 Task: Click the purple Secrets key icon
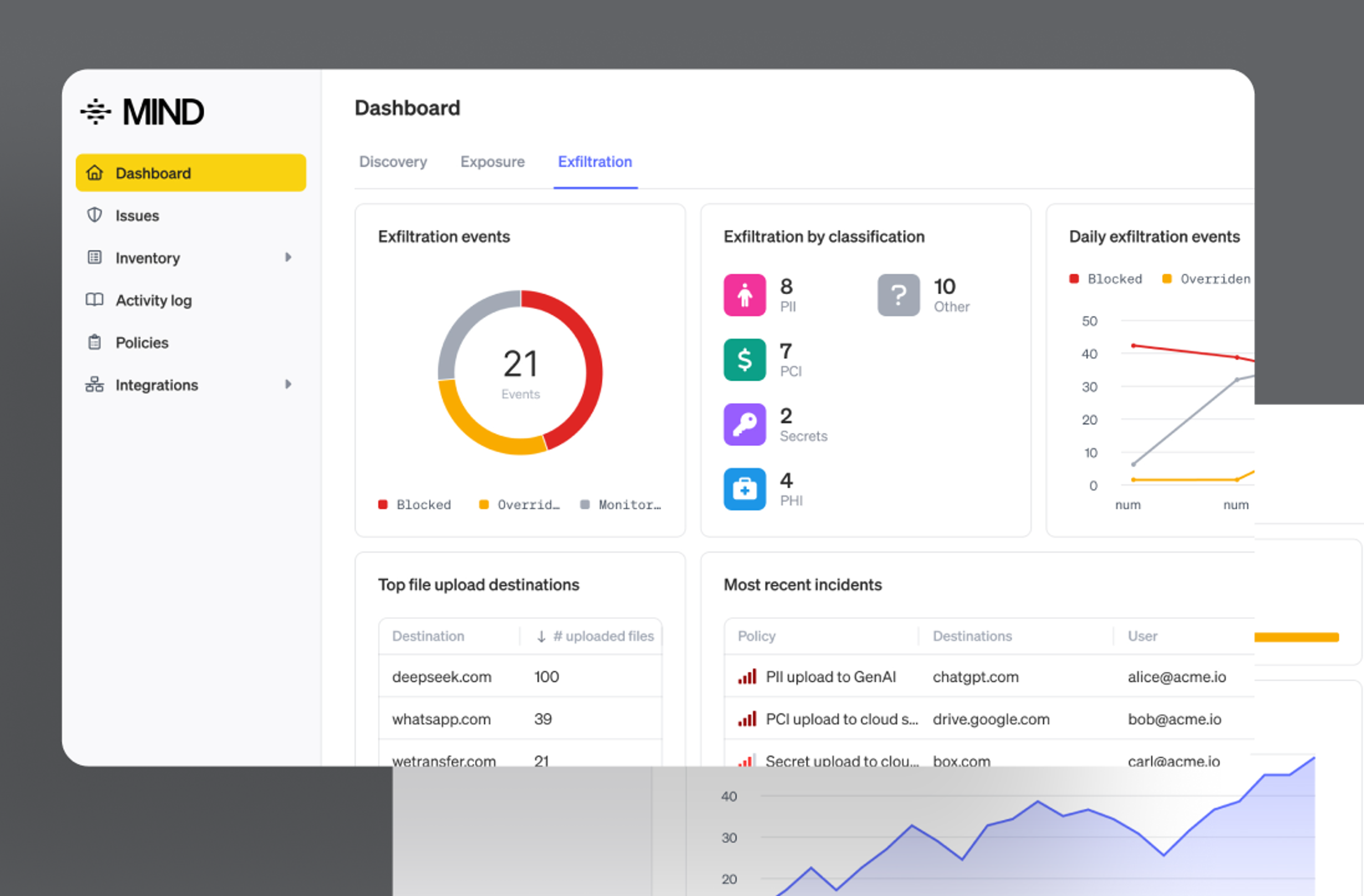pos(745,424)
